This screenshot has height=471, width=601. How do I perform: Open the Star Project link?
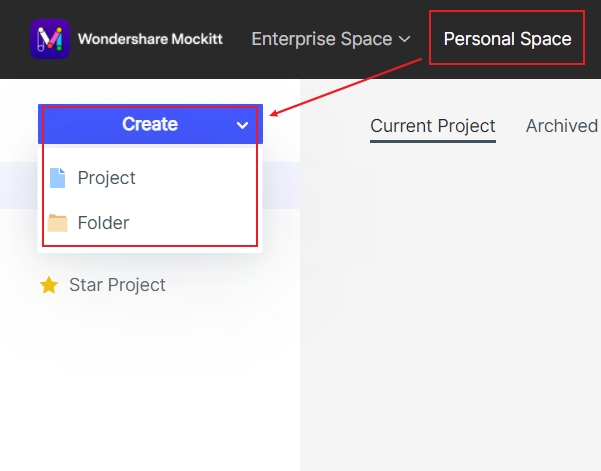[x=117, y=285]
